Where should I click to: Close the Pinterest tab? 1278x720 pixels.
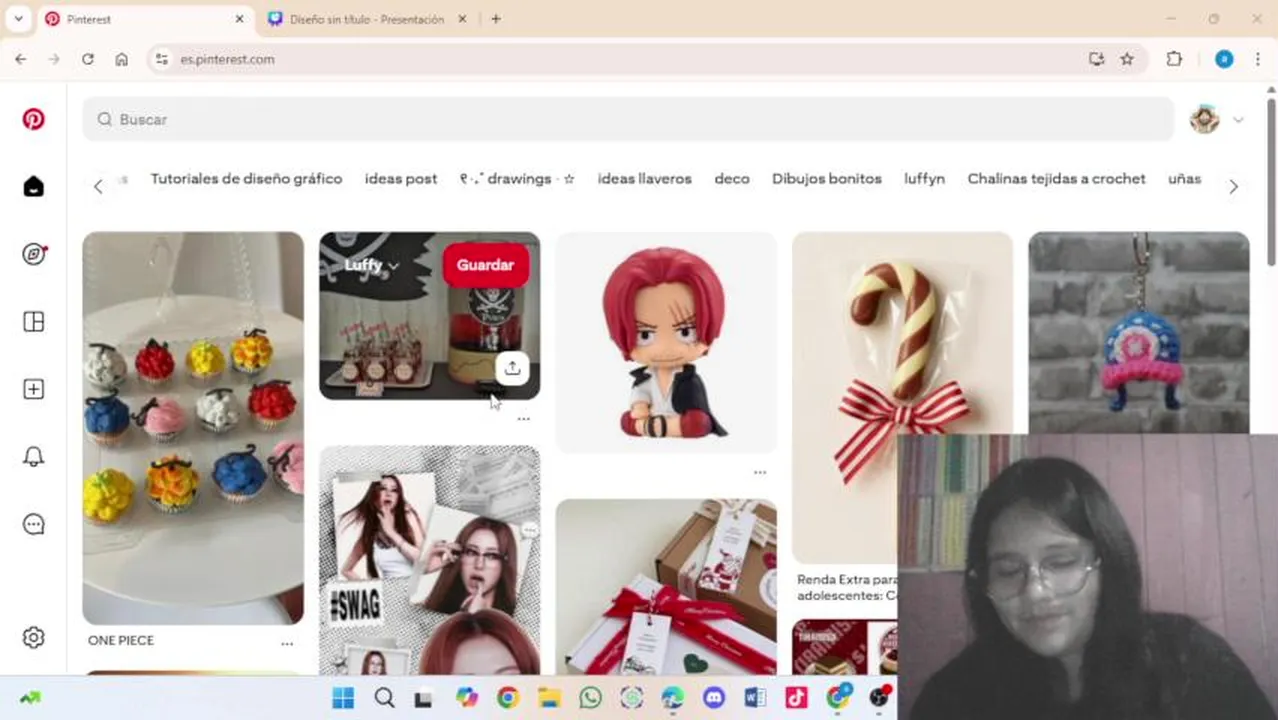(x=239, y=19)
